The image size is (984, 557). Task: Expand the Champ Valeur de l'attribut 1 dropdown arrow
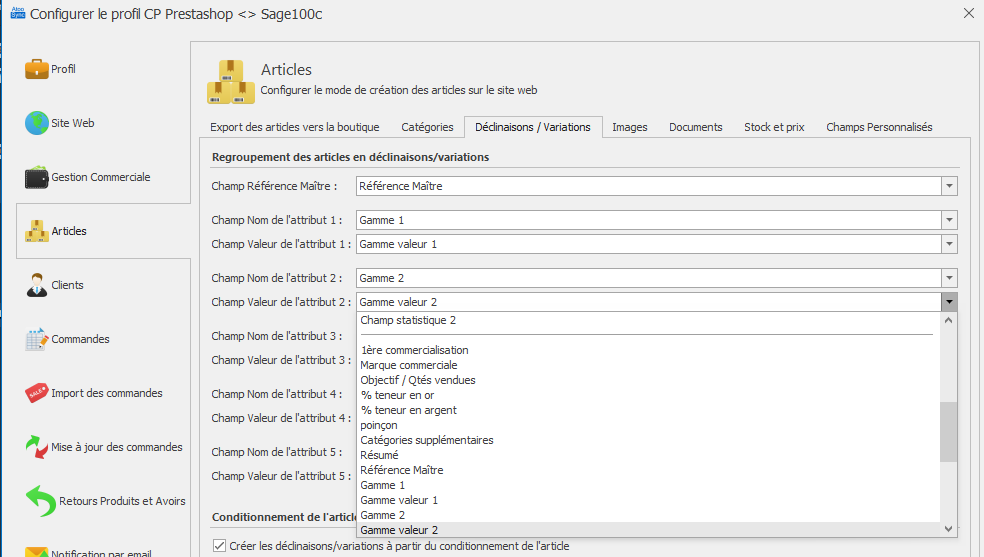[x=949, y=244]
